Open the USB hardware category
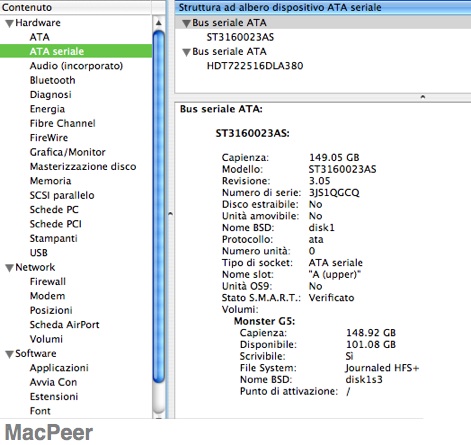 (x=39, y=253)
